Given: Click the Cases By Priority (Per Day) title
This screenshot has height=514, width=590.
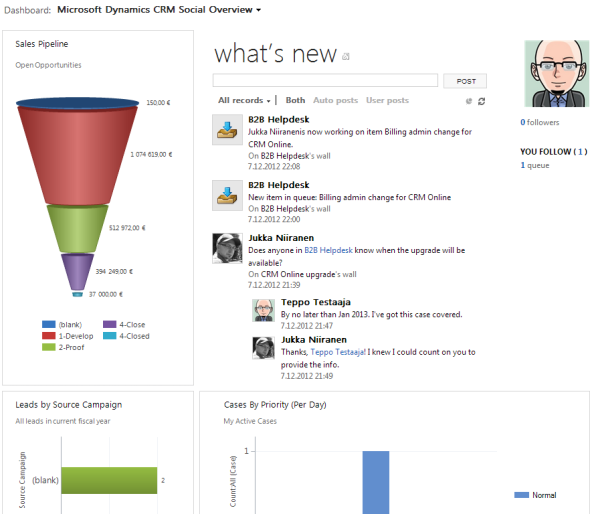Looking at the screenshot, I should pos(275,405).
